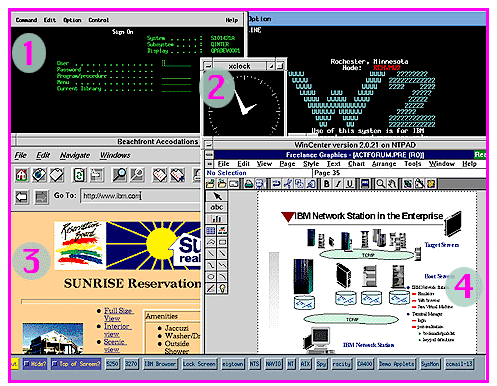
Task: Select the organization chart tool
Action: click(x=223, y=230)
